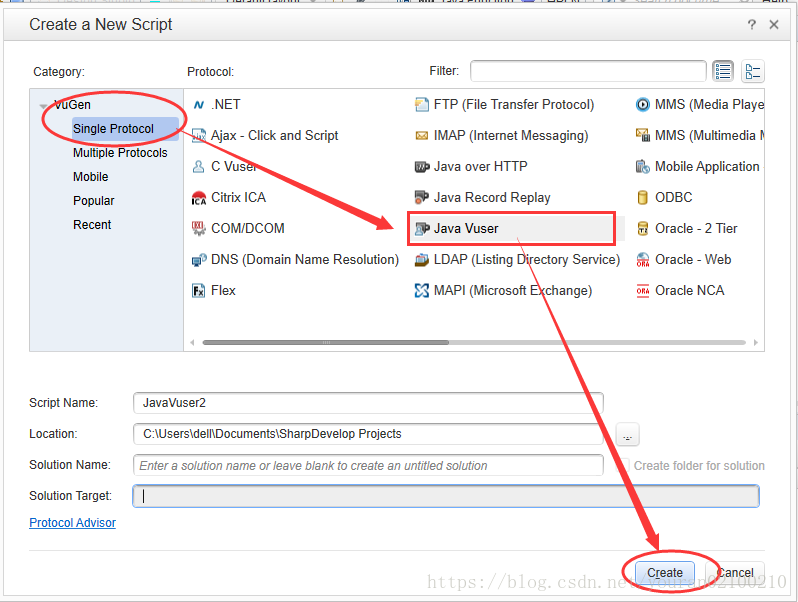This screenshot has width=798, height=602.
Task: Select the COM/DCOM protocol
Action: 238,228
